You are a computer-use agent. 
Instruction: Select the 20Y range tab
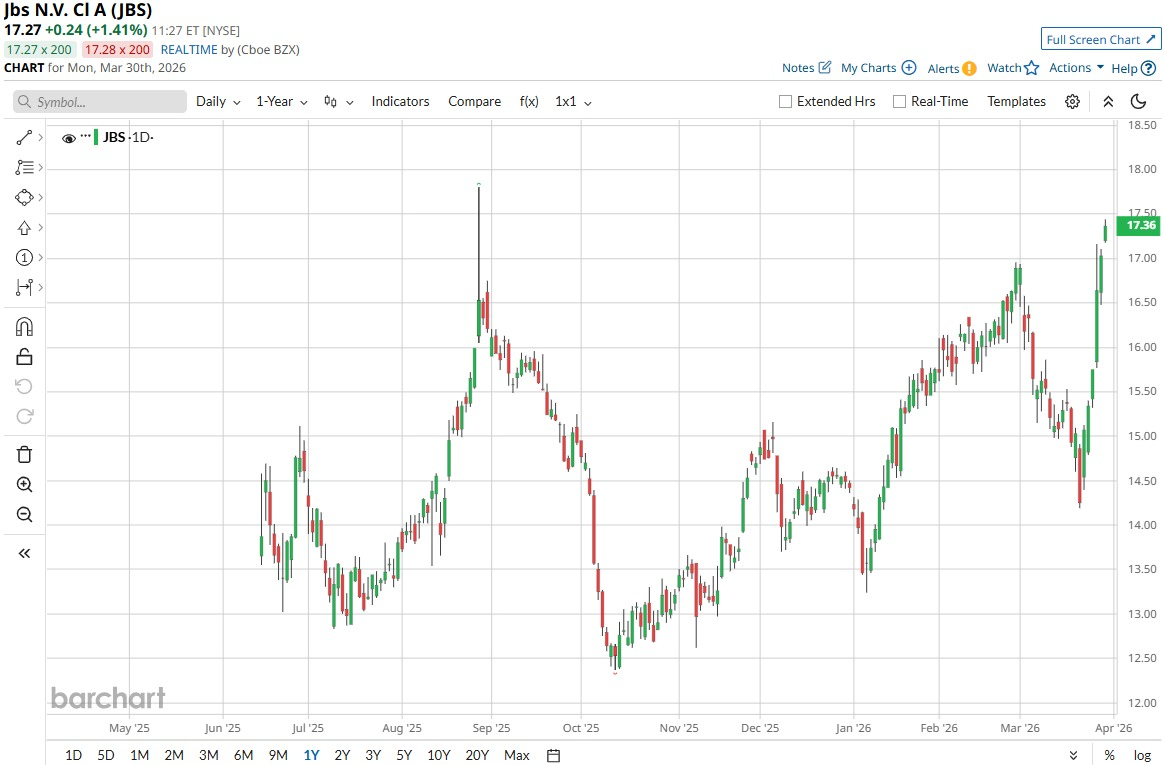coord(477,755)
